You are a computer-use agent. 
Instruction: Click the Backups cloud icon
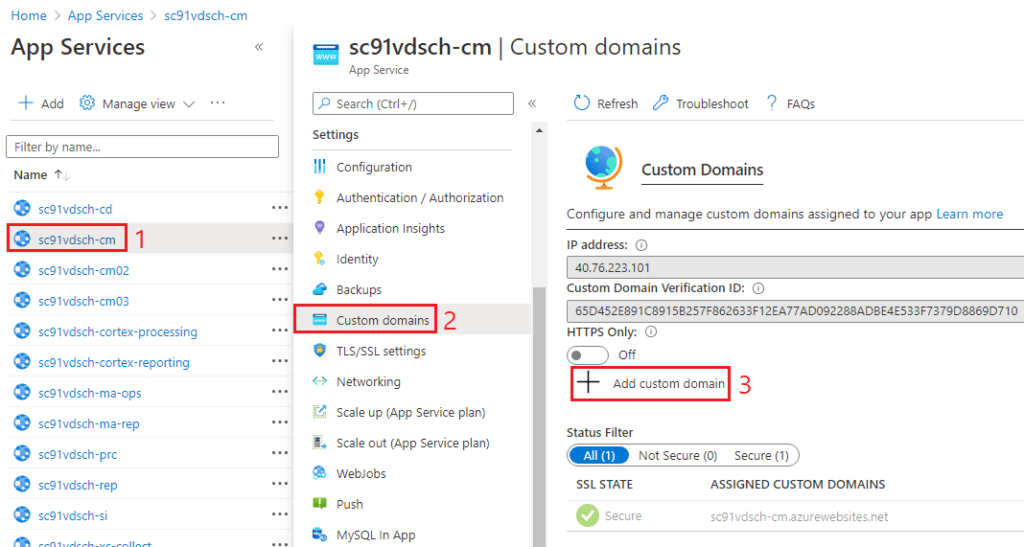(x=319, y=289)
